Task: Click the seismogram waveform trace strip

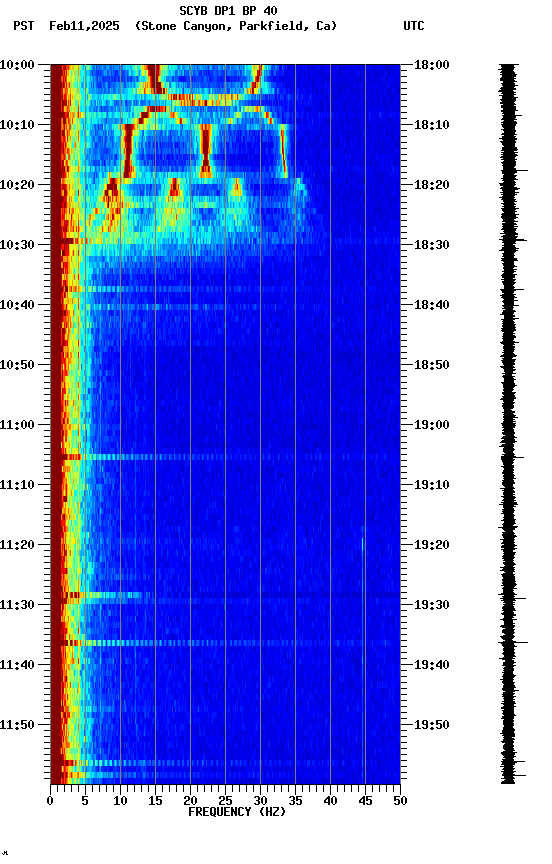Action: coord(509,424)
